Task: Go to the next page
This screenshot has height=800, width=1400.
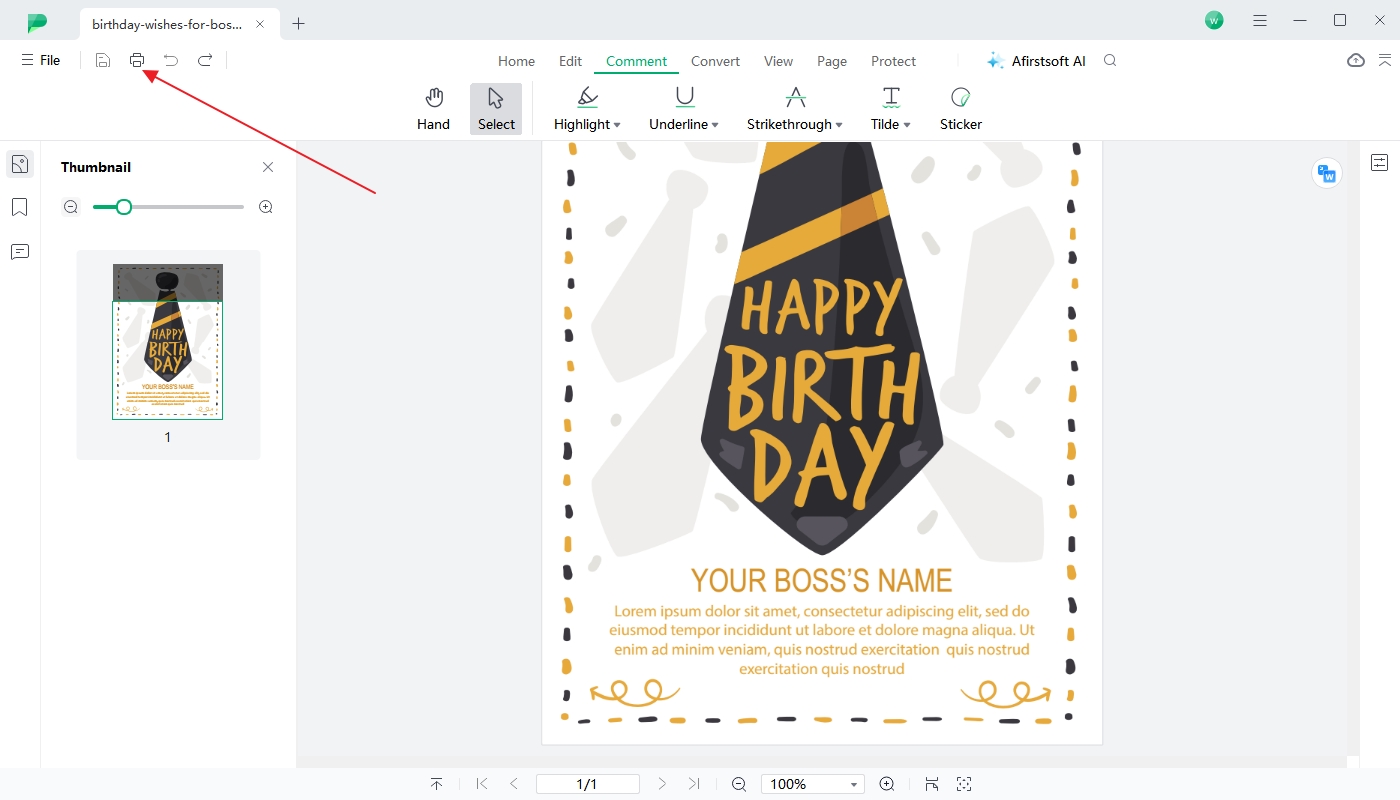Action: click(662, 784)
